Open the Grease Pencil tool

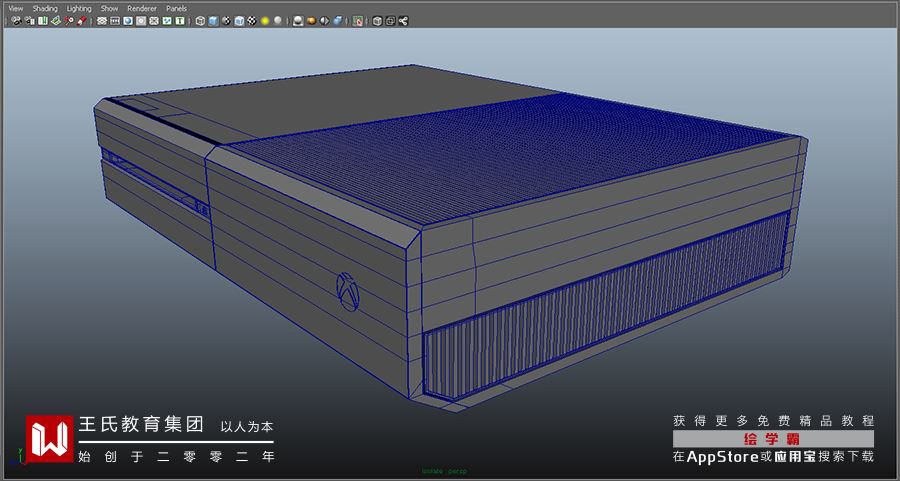[x=82, y=21]
